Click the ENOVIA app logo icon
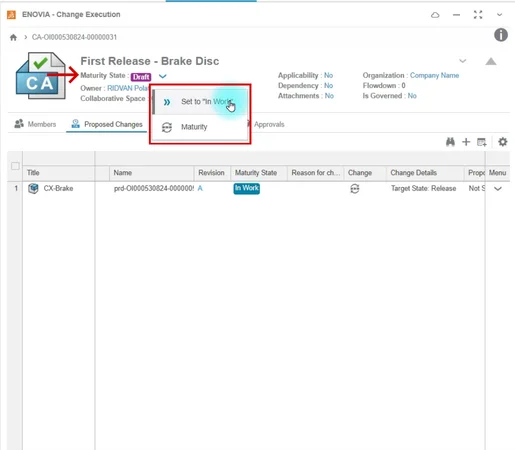The width and height of the screenshot is (515, 450). [11, 15]
